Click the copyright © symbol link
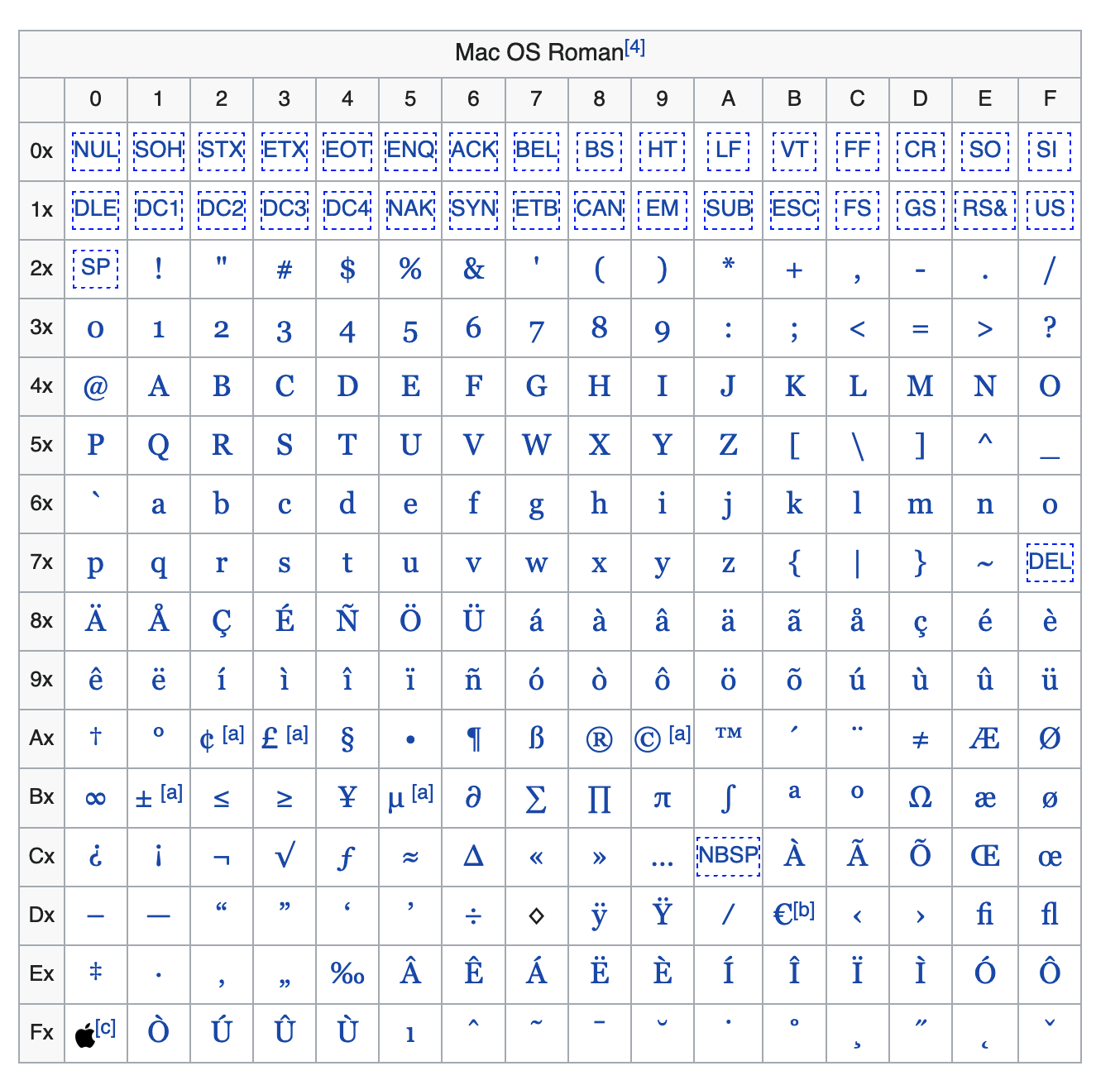This screenshot has height=1085, width=1120. click(647, 739)
